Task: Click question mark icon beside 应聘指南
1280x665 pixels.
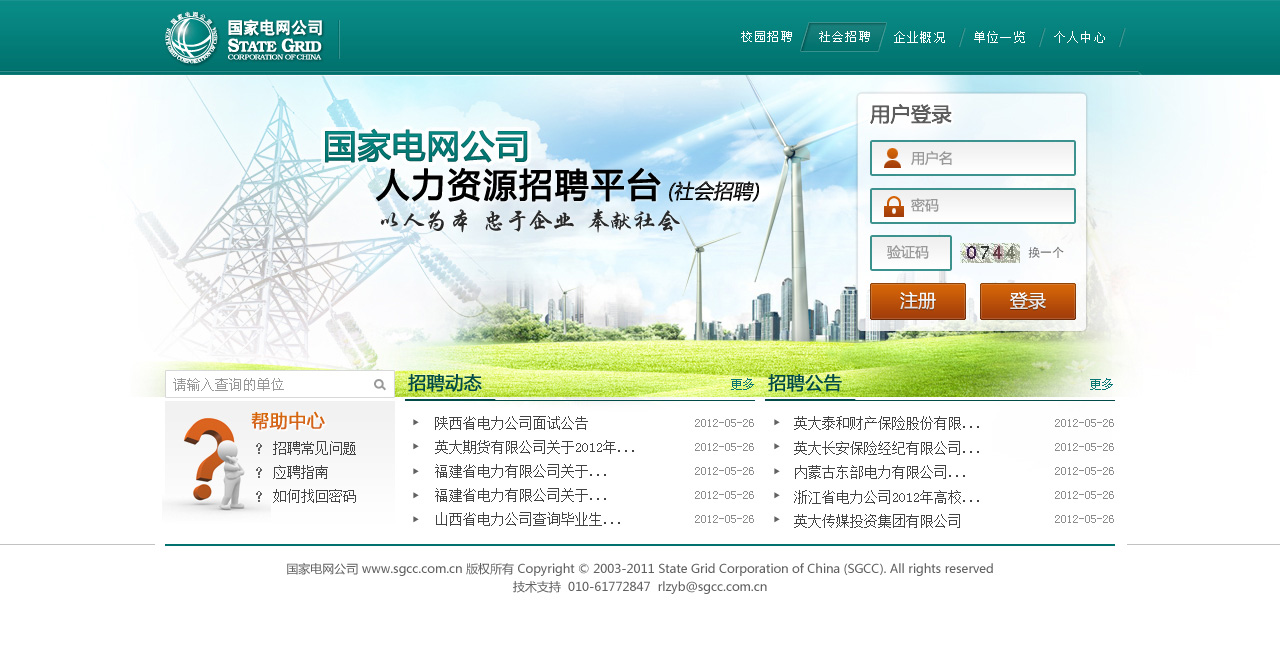Action: coord(259,473)
